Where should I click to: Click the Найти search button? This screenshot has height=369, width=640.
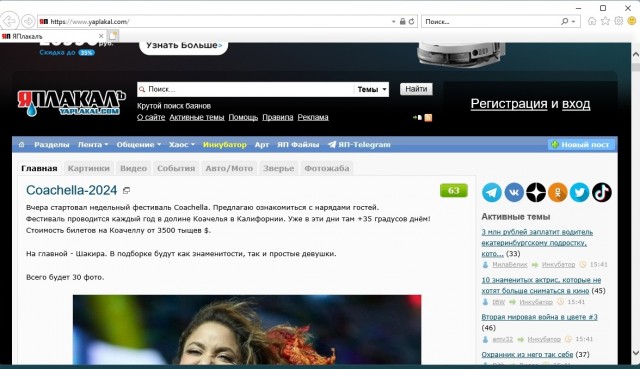click(x=416, y=89)
